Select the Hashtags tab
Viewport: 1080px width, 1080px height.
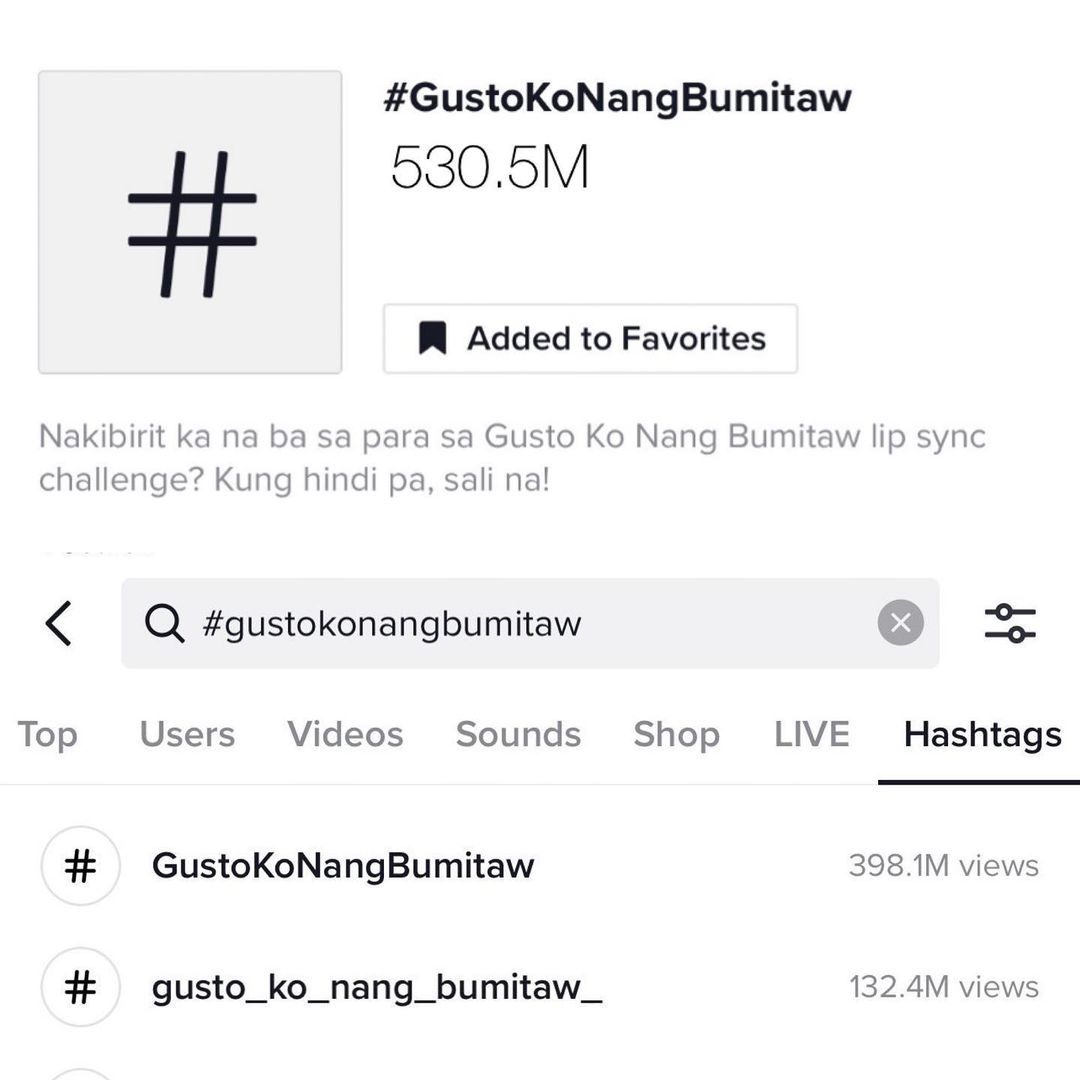[982, 735]
